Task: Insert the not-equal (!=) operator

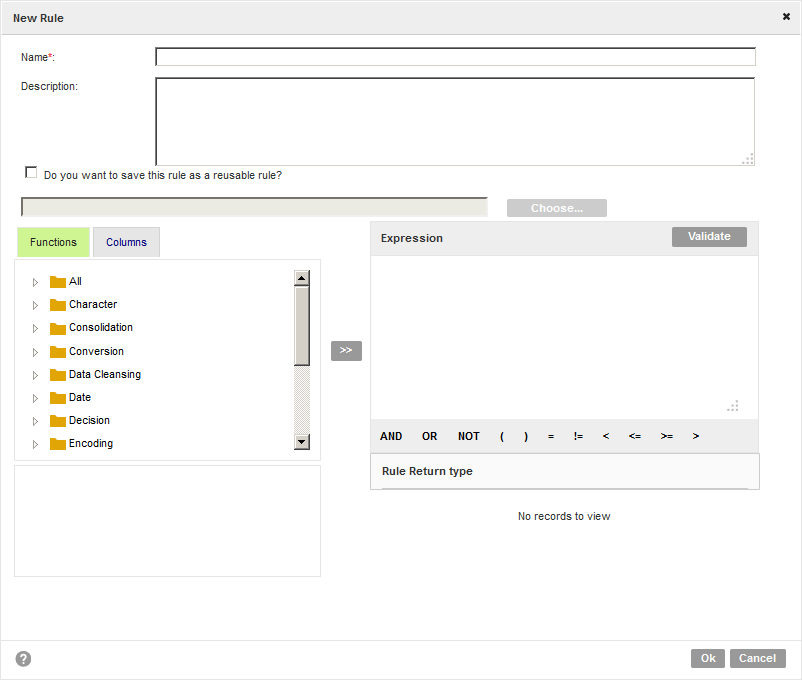Action: (578, 436)
